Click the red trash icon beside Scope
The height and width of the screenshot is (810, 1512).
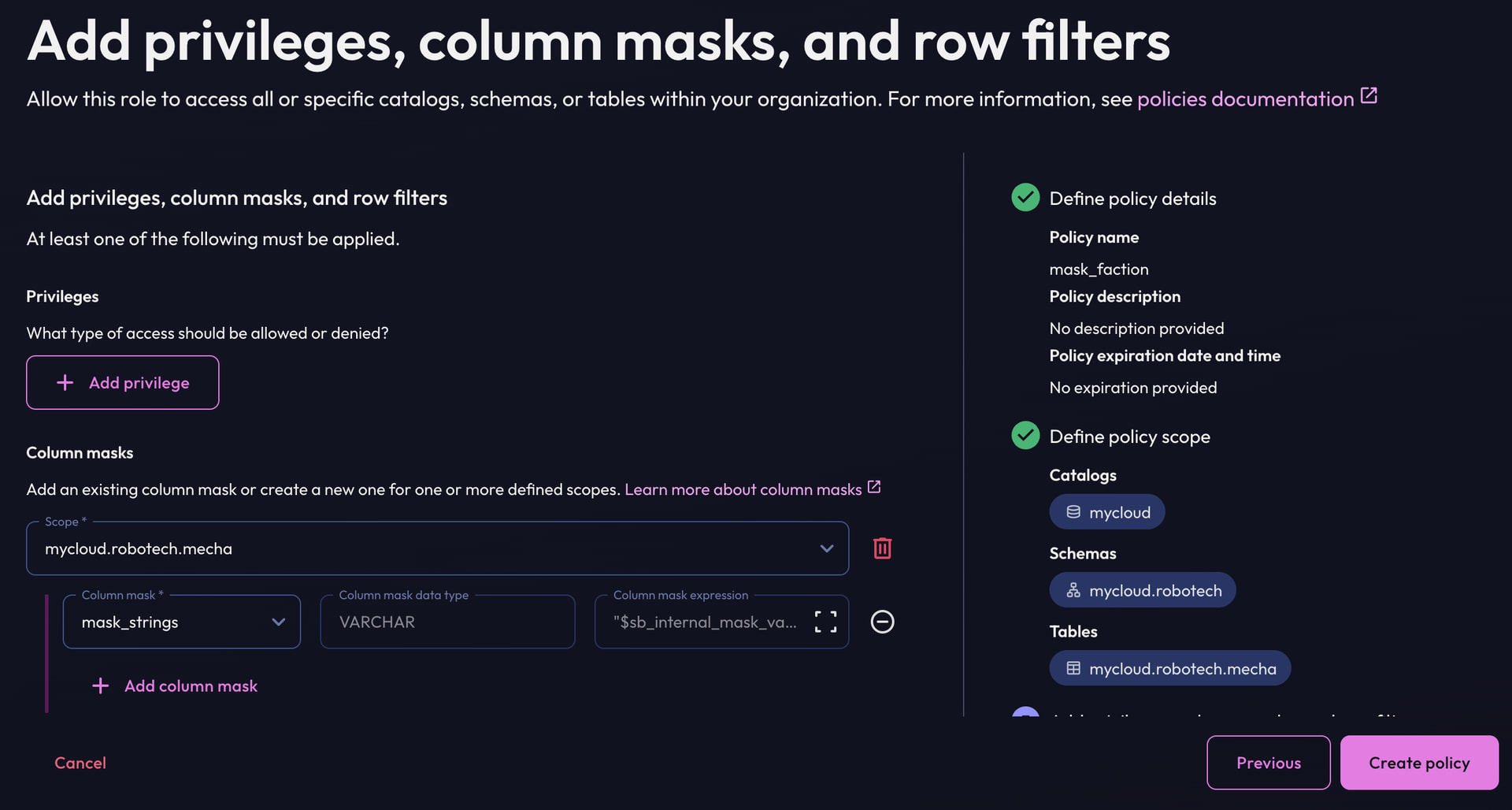[x=882, y=548]
